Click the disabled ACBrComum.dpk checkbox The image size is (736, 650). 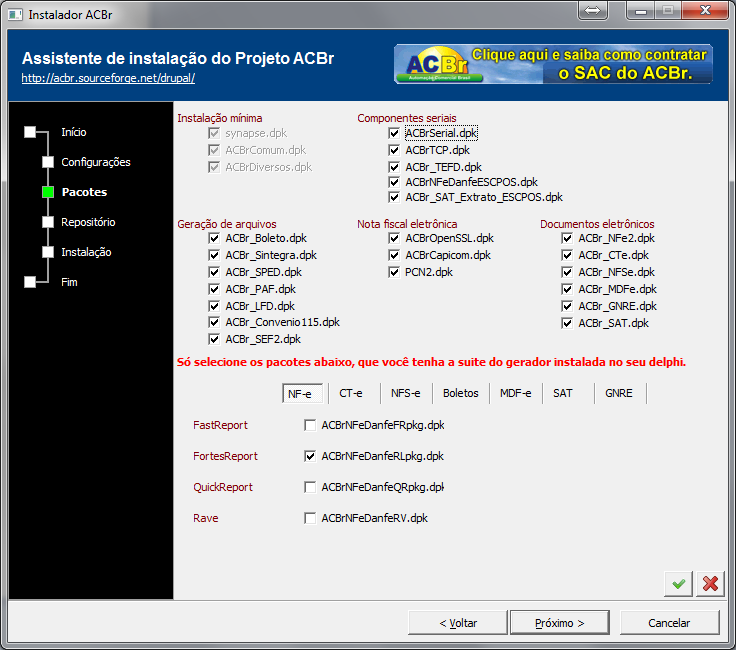click(x=214, y=150)
